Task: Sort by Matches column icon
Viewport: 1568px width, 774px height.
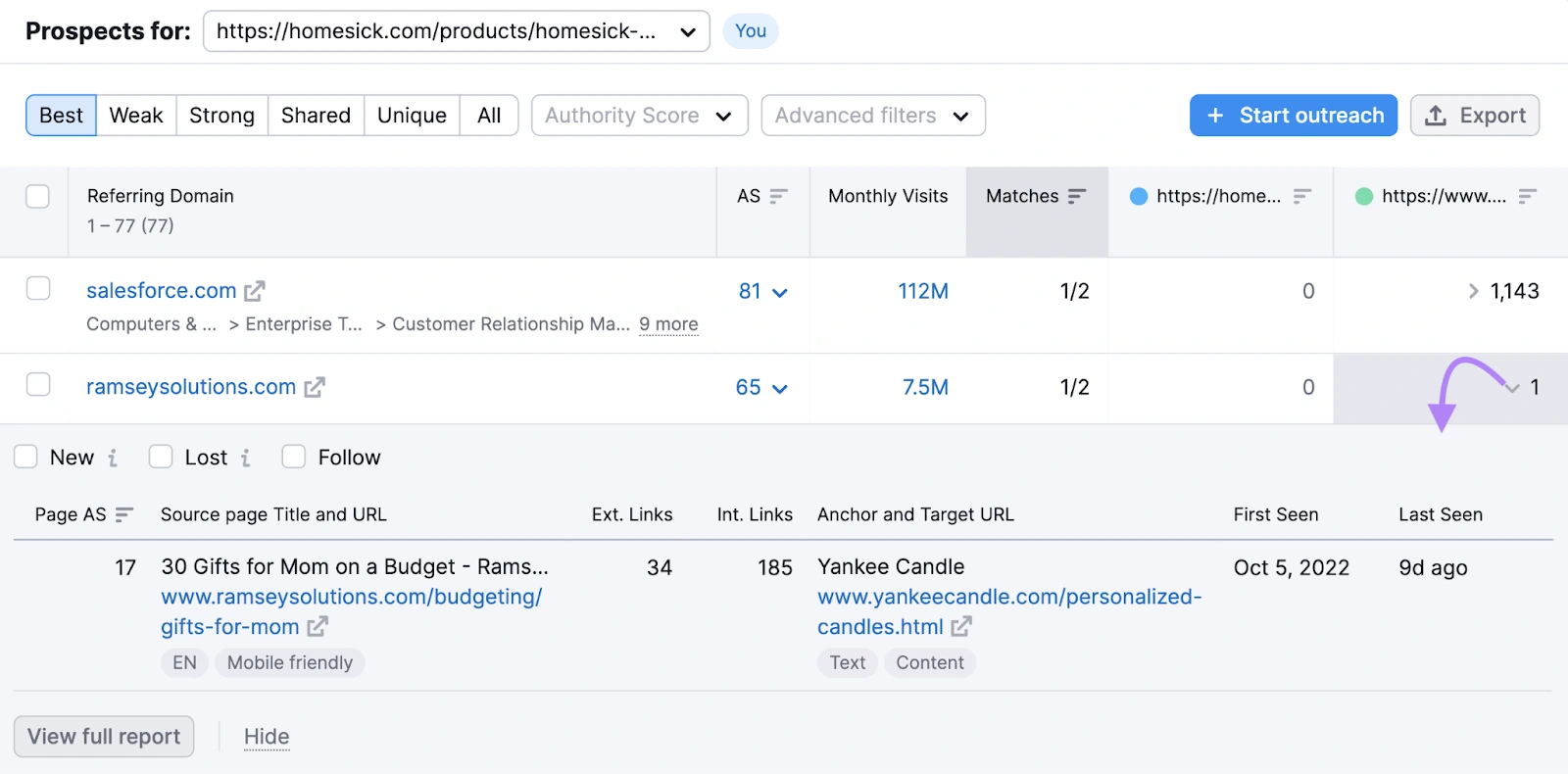Action: click(1077, 196)
